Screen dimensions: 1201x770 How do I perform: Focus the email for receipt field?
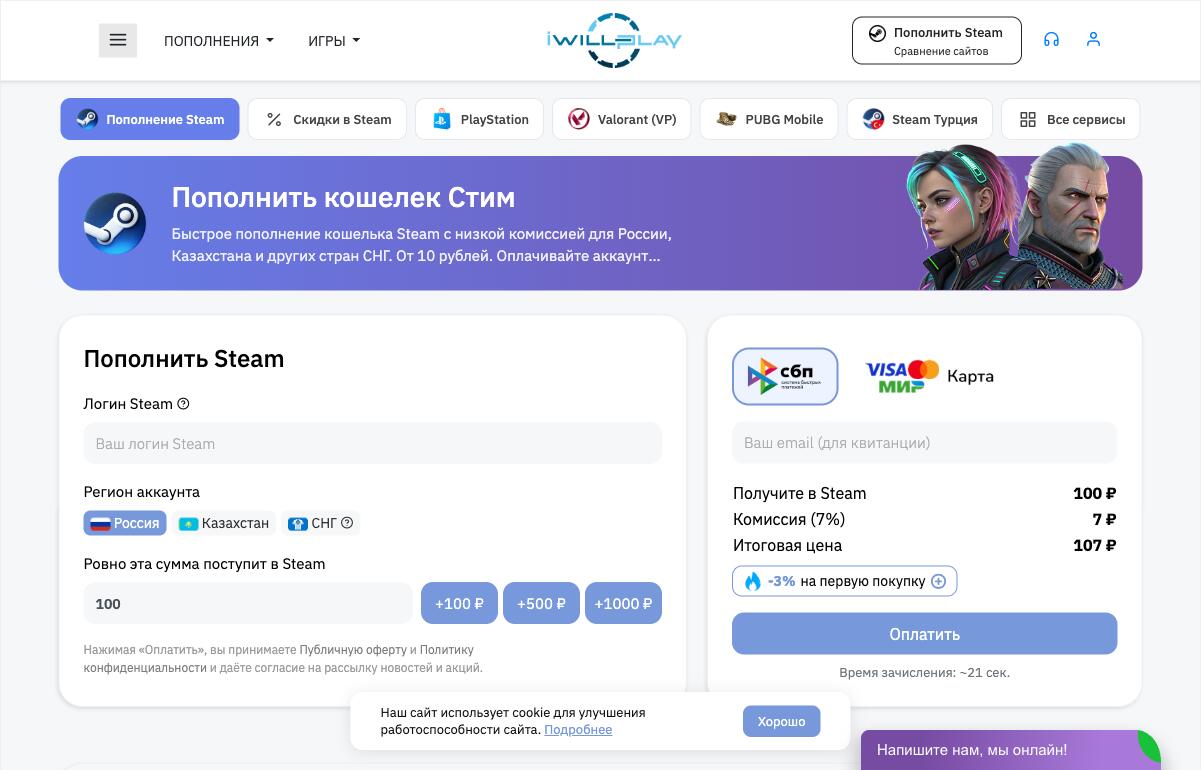[924, 442]
